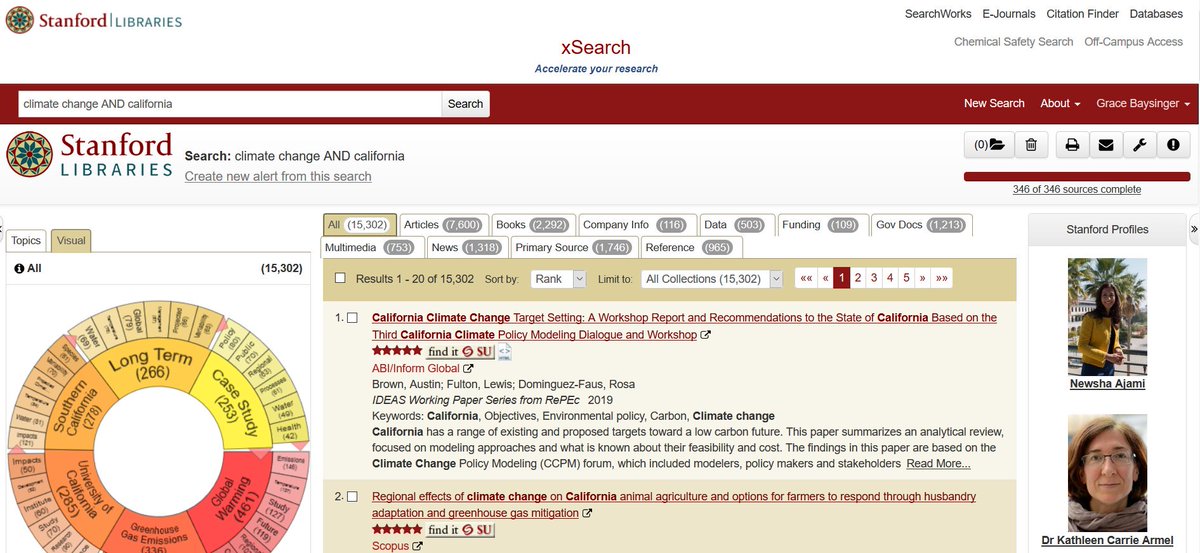Collapse right sidebar with » arrow

(x=1194, y=229)
